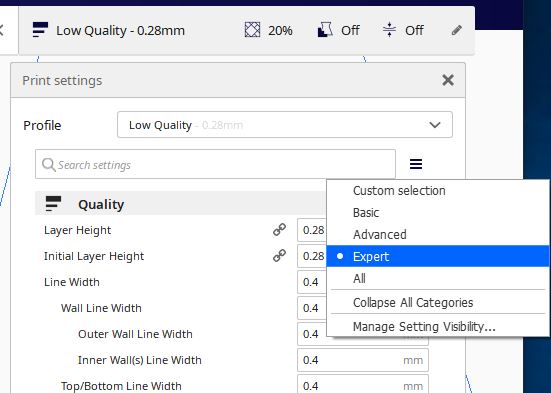Click the Quality category layers icon

(53, 204)
